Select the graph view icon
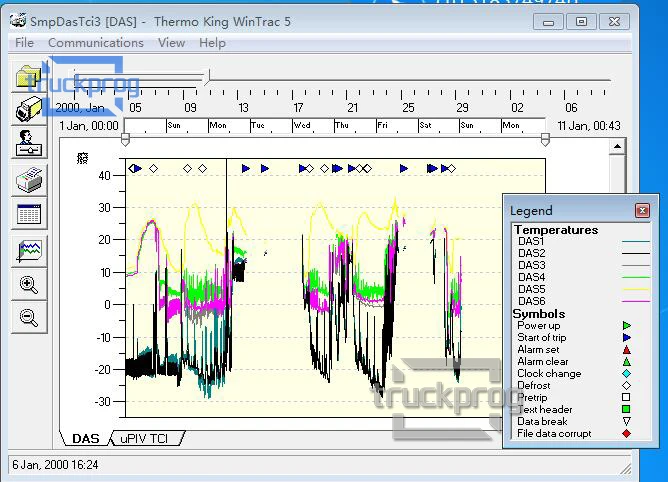 (29, 251)
